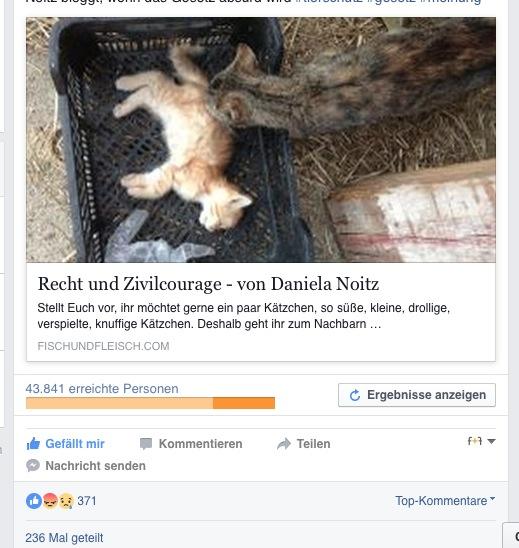Click the Ergebnisse anzeigen button
This screenshot has height=548, width=519.
pyautogui.click(x=417, y=395)
